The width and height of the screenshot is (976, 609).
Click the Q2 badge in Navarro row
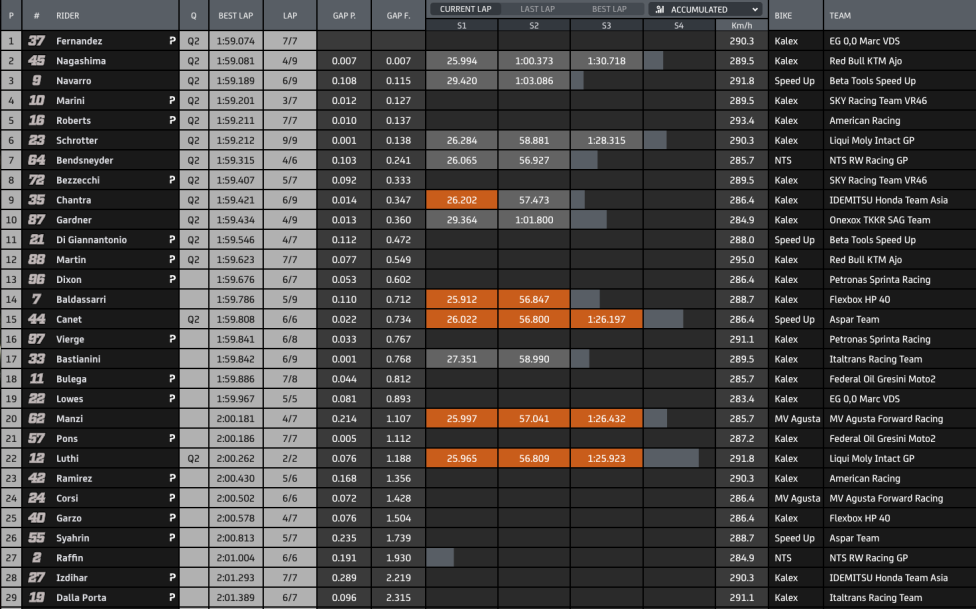tap(194, 81)
